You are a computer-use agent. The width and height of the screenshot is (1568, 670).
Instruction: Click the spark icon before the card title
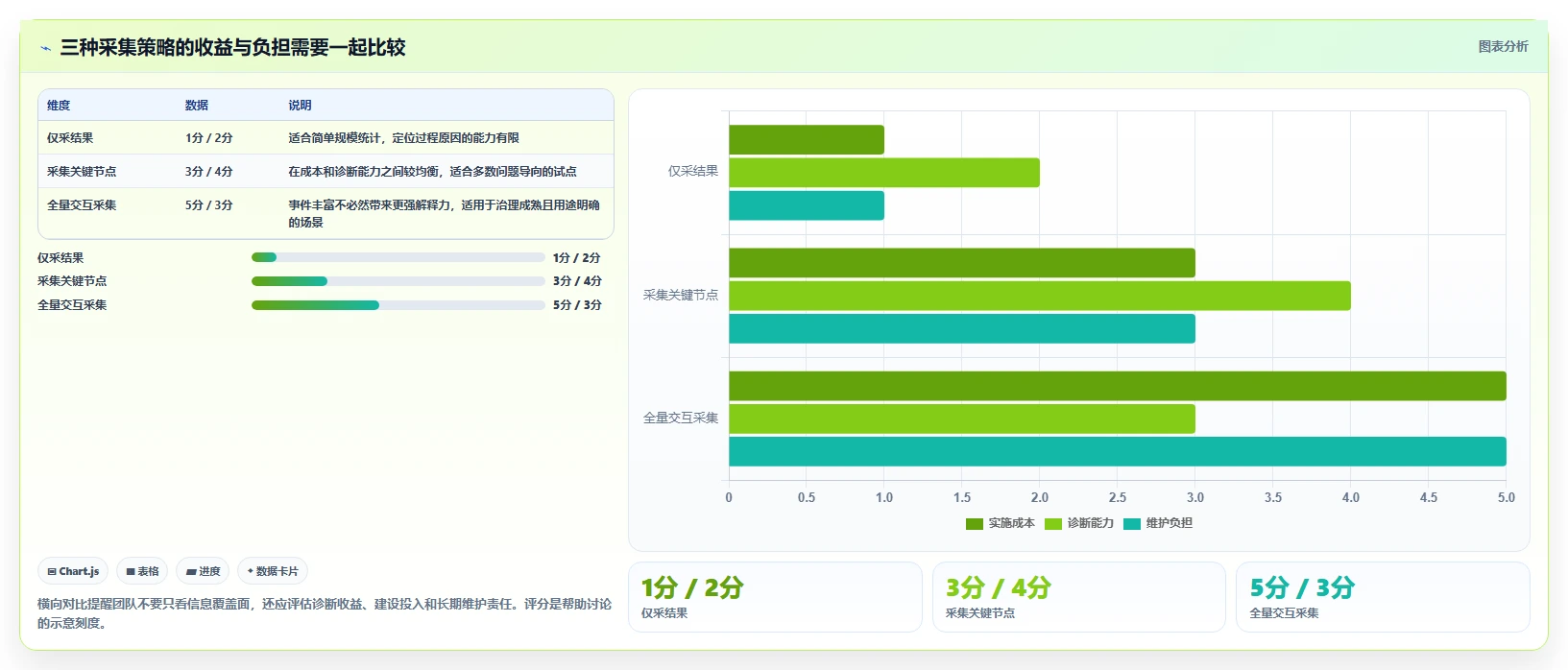(45, 48)
